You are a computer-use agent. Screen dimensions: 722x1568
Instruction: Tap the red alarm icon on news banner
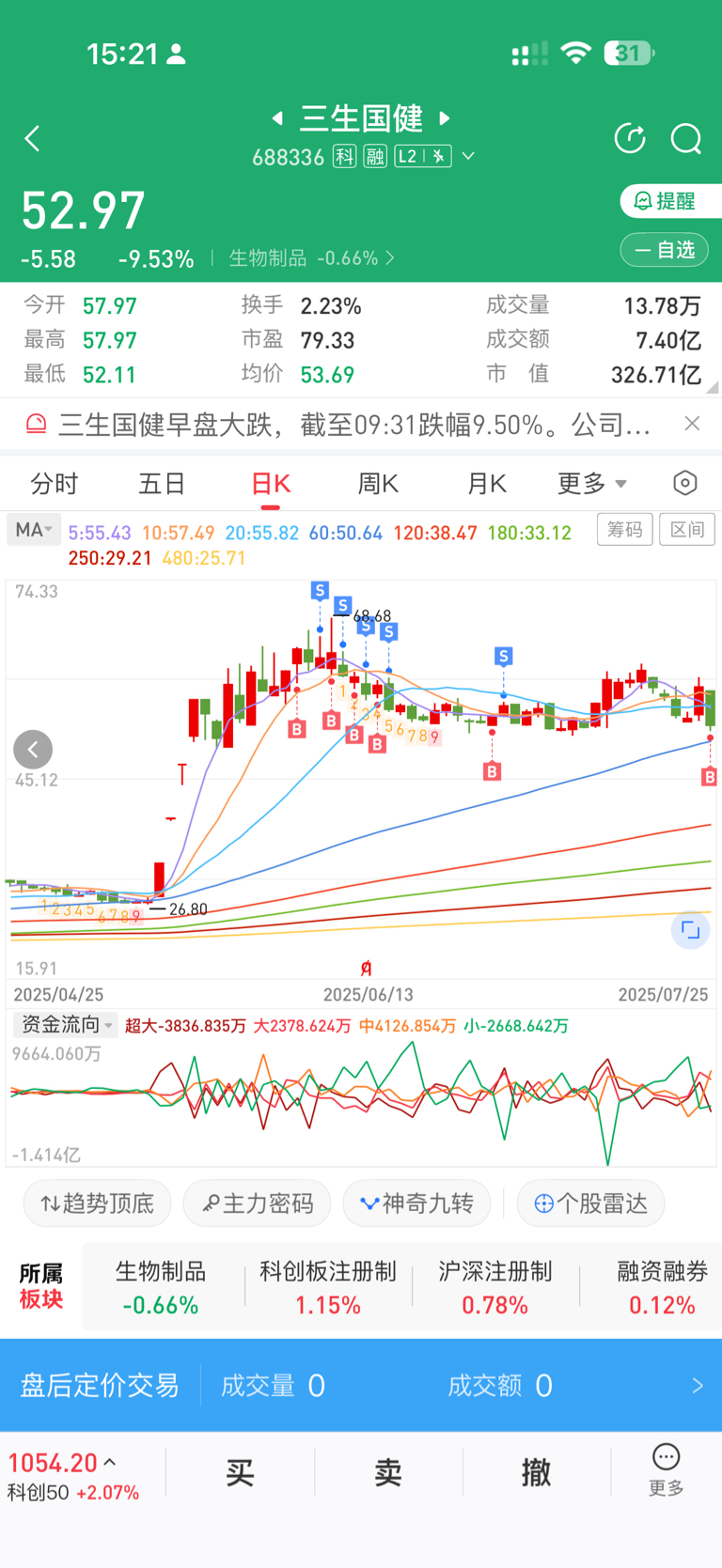point(36,425)
